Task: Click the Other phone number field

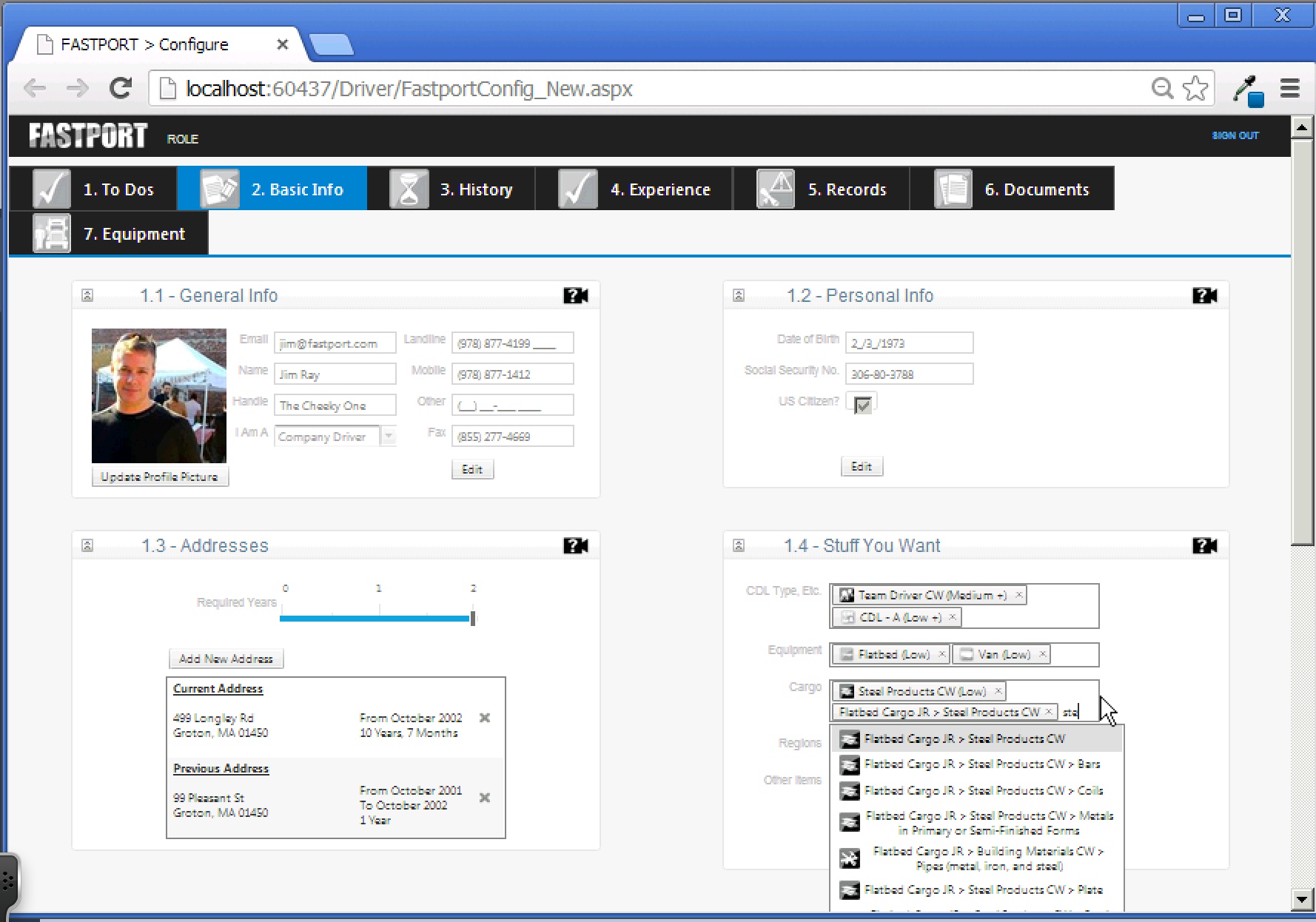Action: [512, 406]
